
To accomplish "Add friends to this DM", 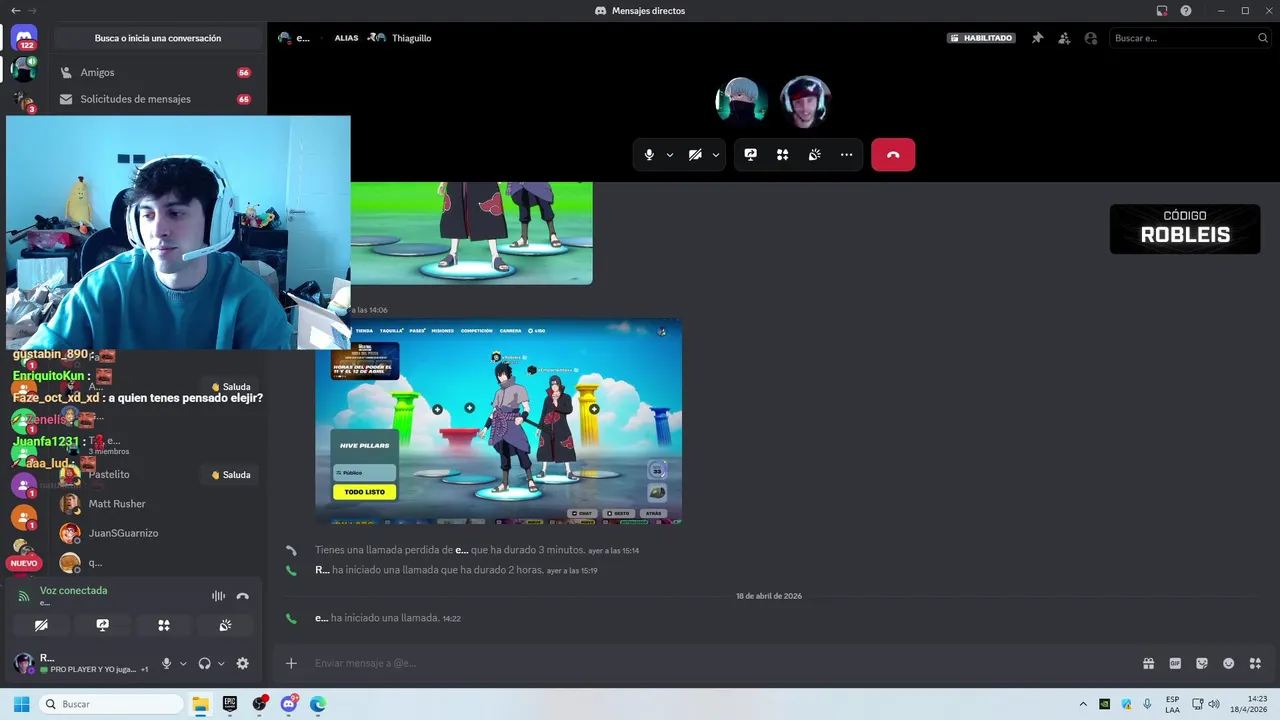I will coord(1064,38).
